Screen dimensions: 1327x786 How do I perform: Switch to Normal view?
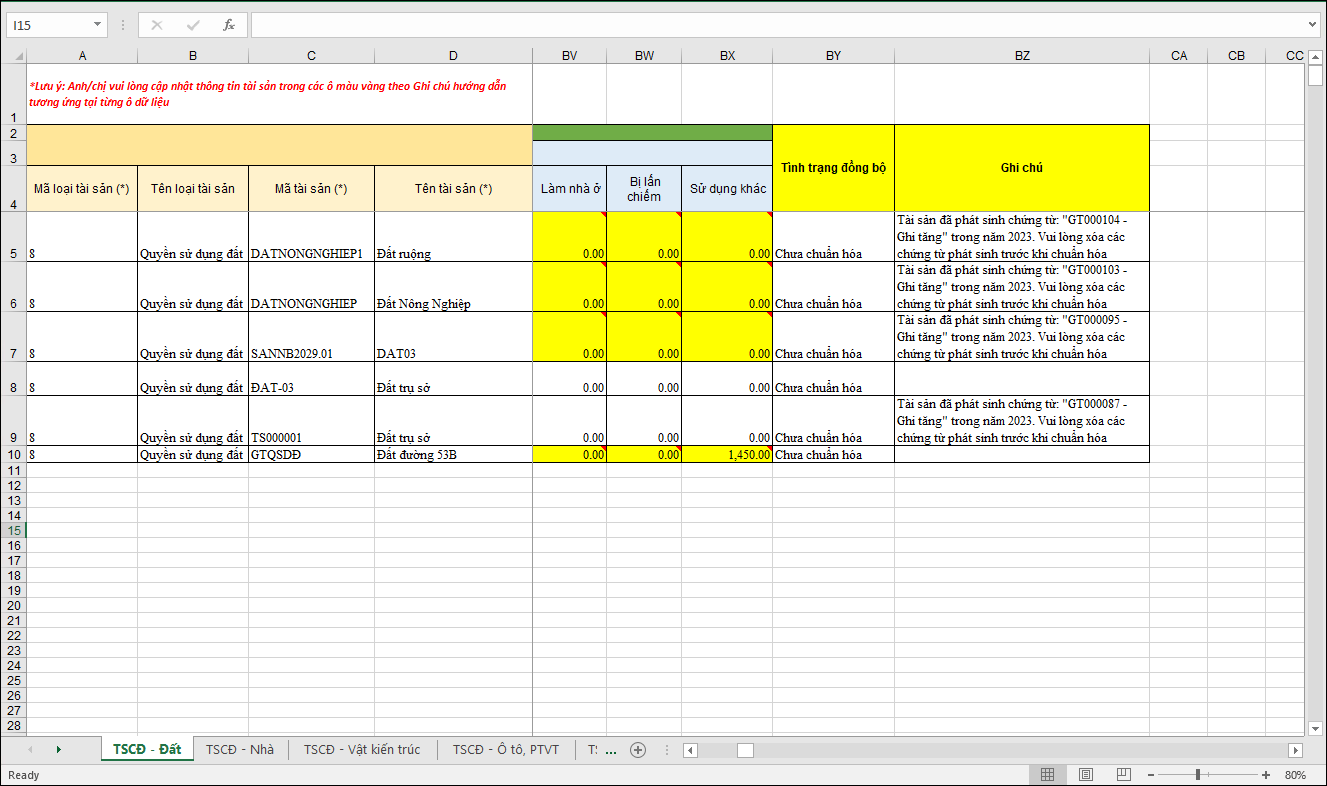pyautogui.click(x=1047, y=775)
